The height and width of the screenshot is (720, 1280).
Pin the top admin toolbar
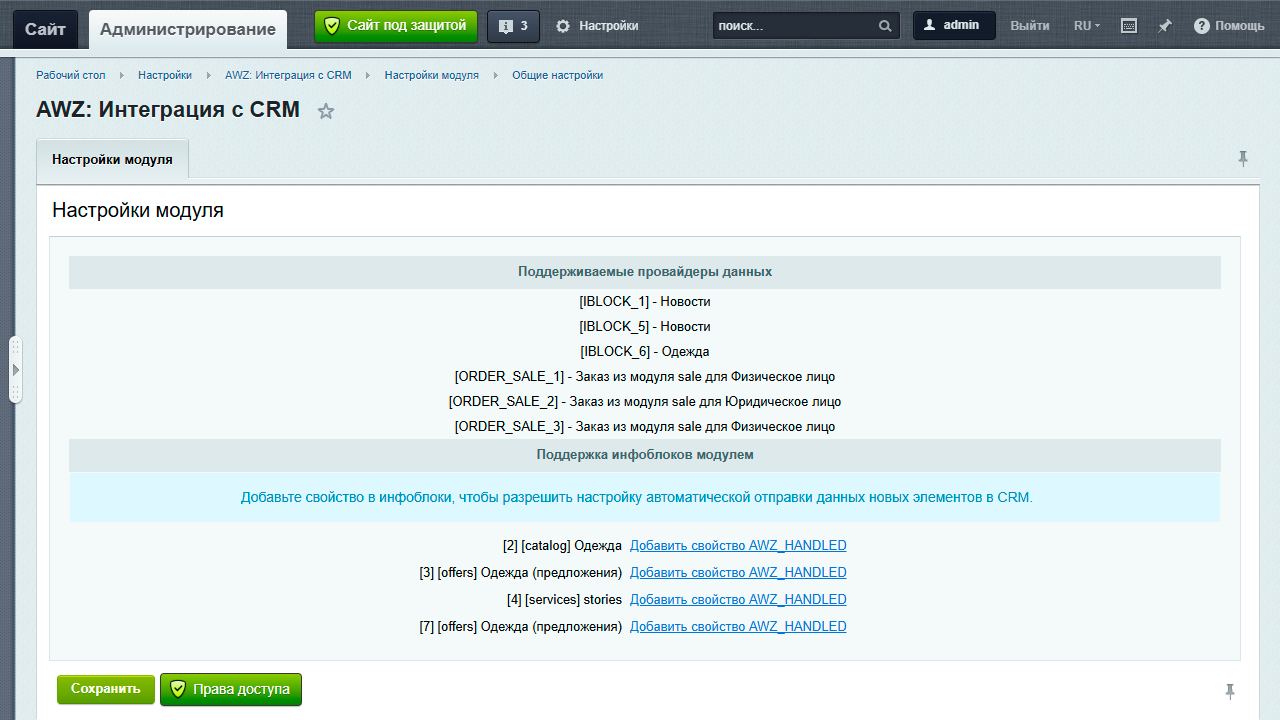pos(1165,26)
